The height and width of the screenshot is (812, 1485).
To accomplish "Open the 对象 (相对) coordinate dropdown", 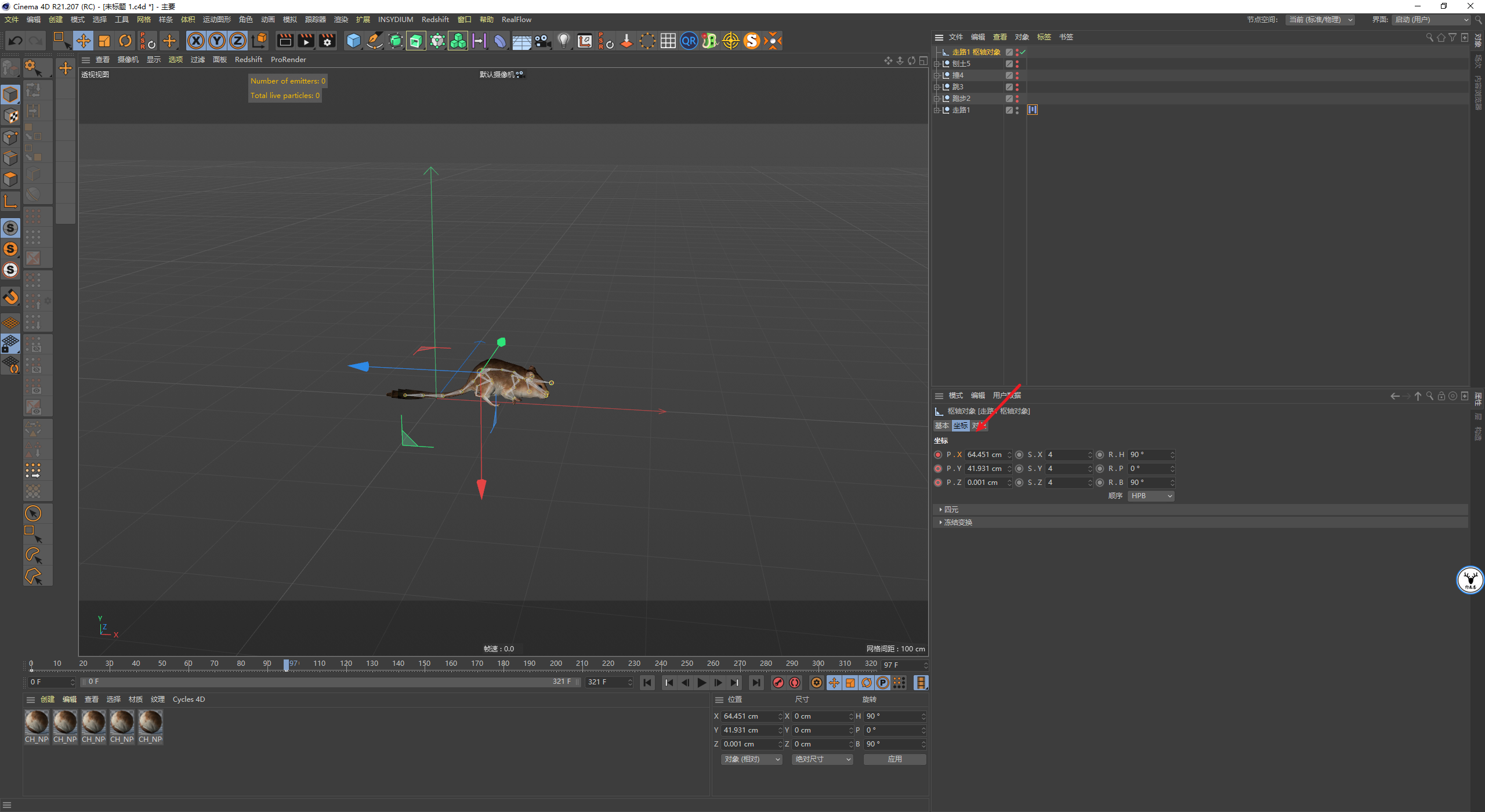I will coord(751,759).
